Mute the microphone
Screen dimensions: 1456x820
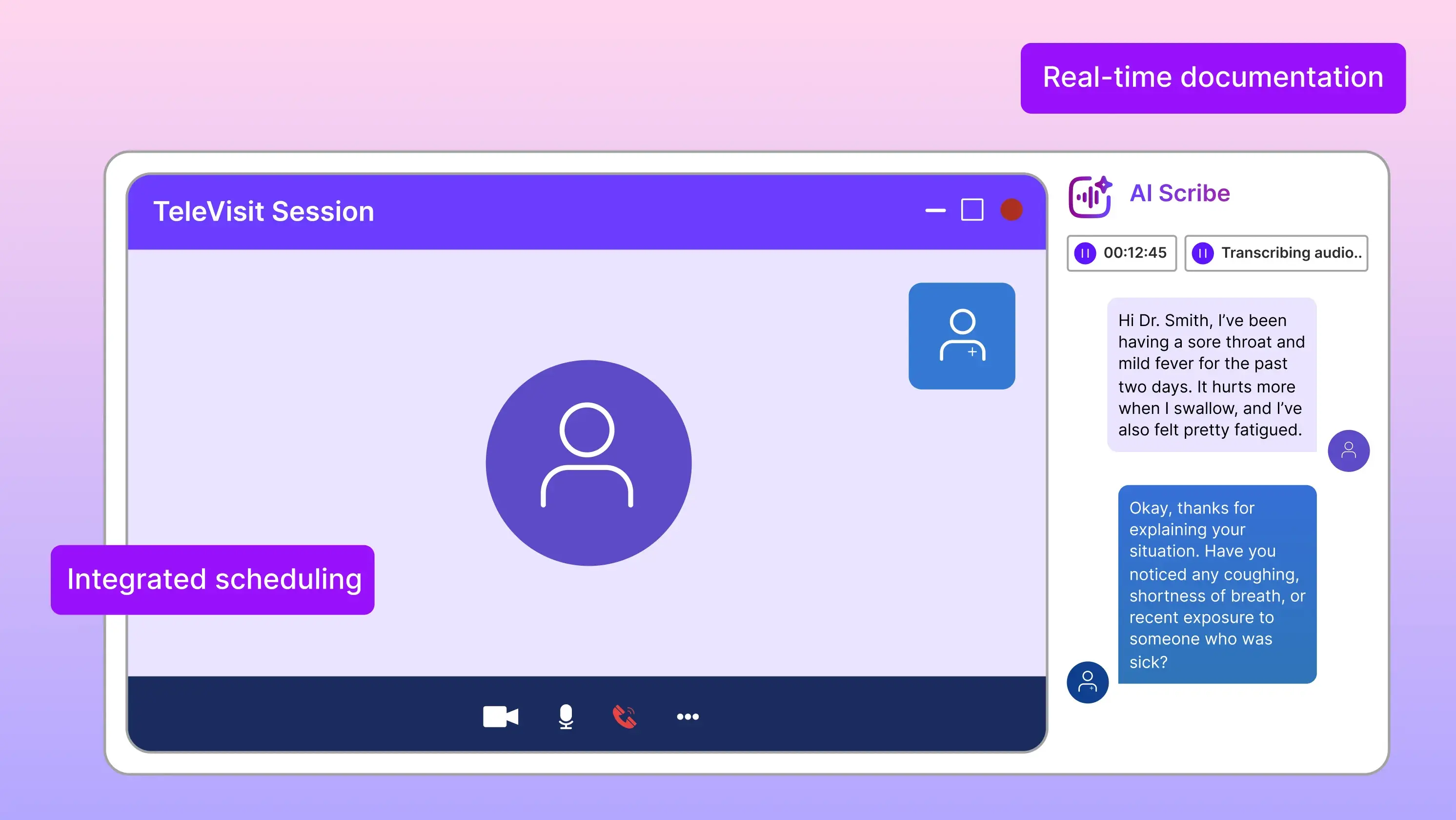[566, 717]
